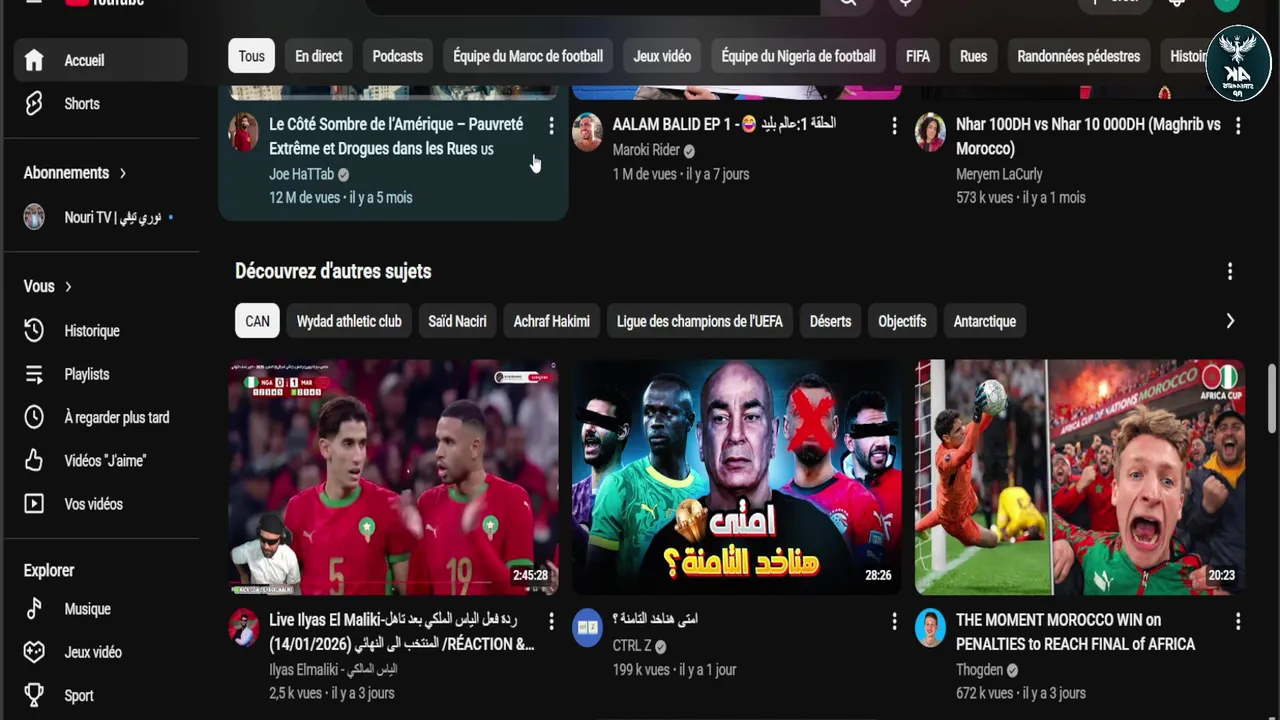Viewport: 1280px width, 720px height.
Task: Open more options for AALAM BALID EP 1
Action: 894,126
